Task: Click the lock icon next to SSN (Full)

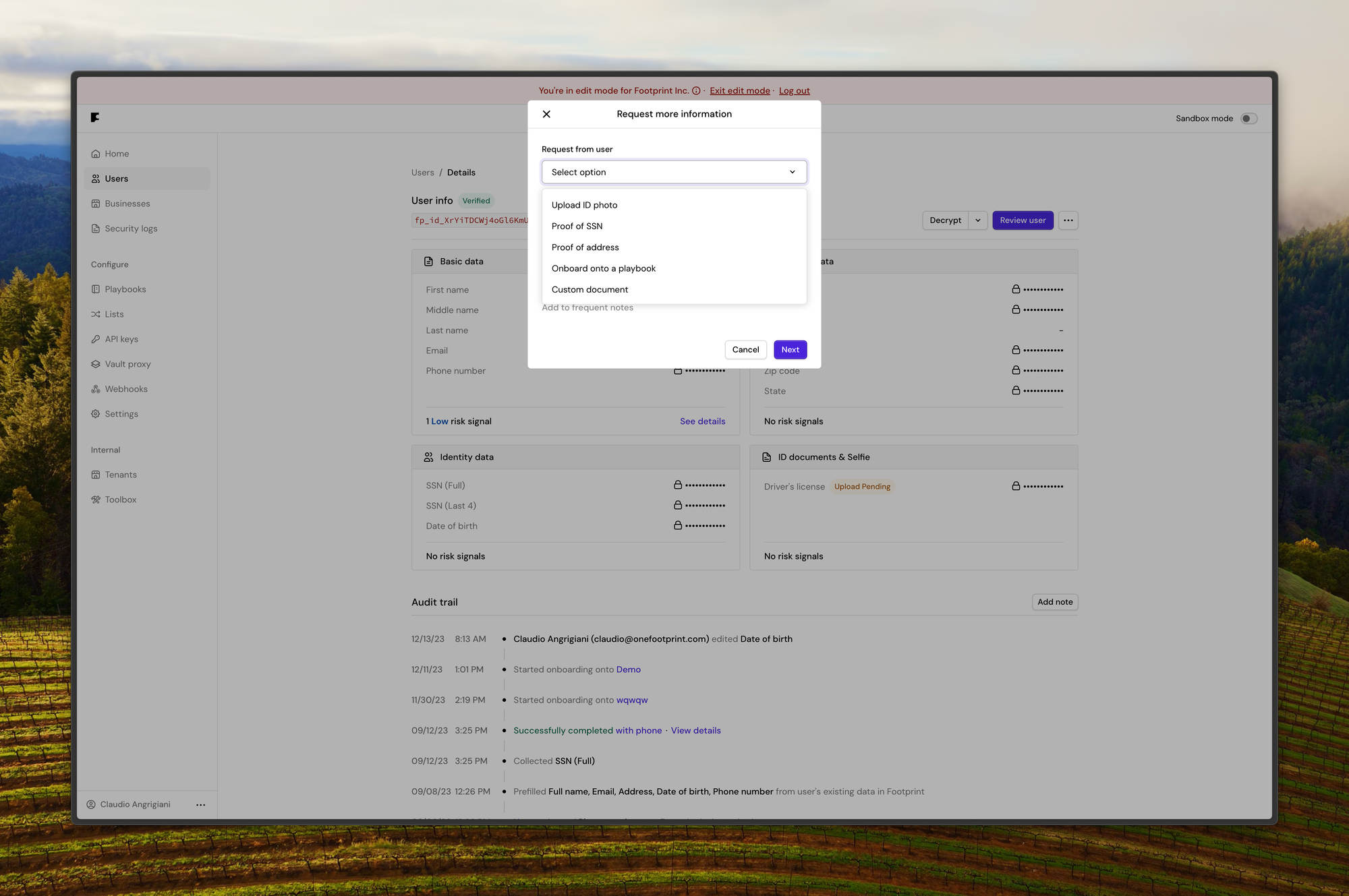Action: [678, 485]
